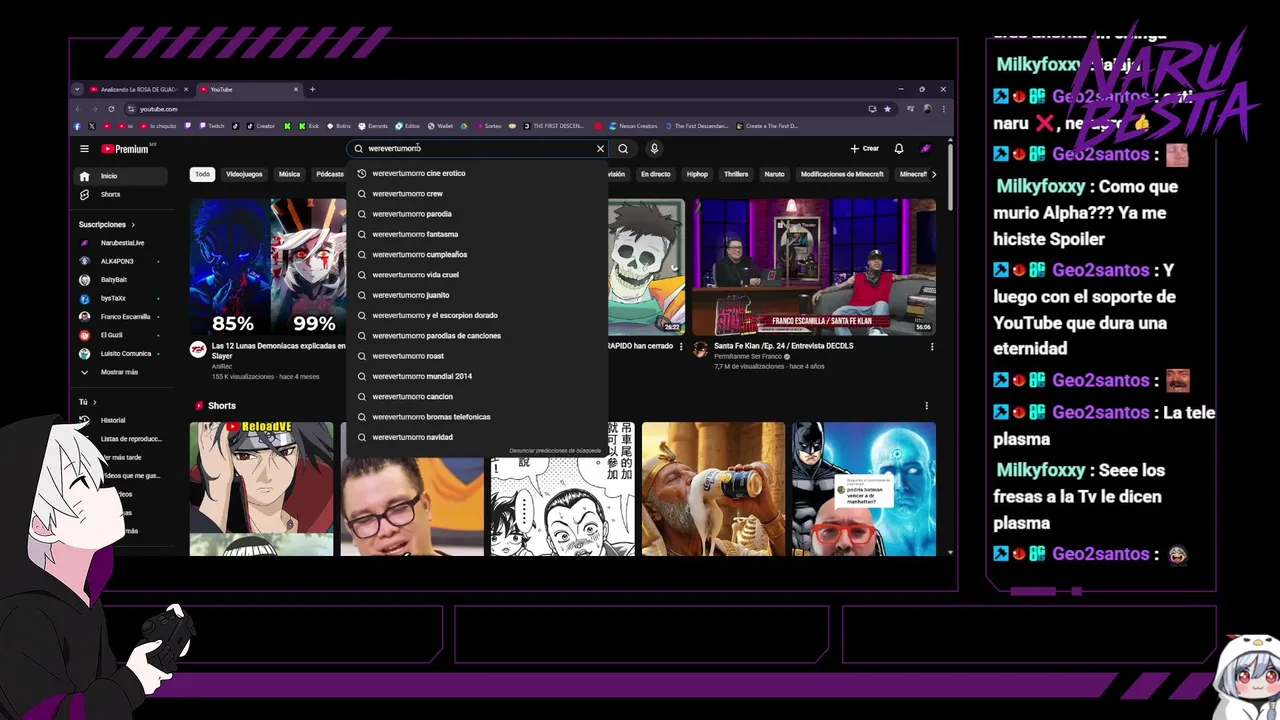The height and width of the screenshot is (720, 1280).
Task: Open the account avatar menu
Action: (x=926, y=148)
